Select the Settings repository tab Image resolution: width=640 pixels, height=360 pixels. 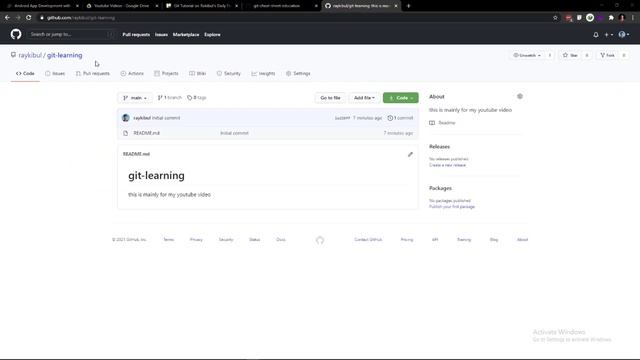(x=298, y=73)
